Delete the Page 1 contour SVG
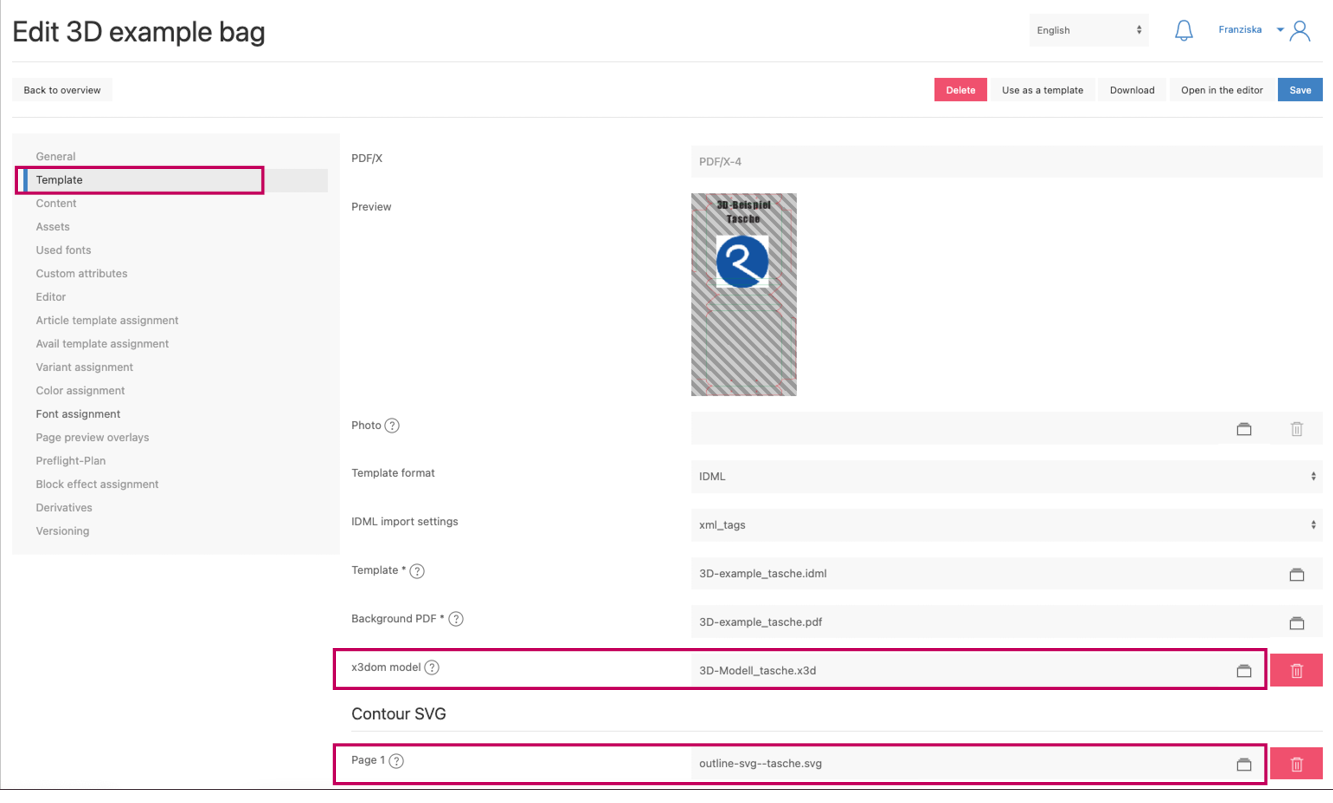The image size is (1333, 803). tap(1296, 764)
